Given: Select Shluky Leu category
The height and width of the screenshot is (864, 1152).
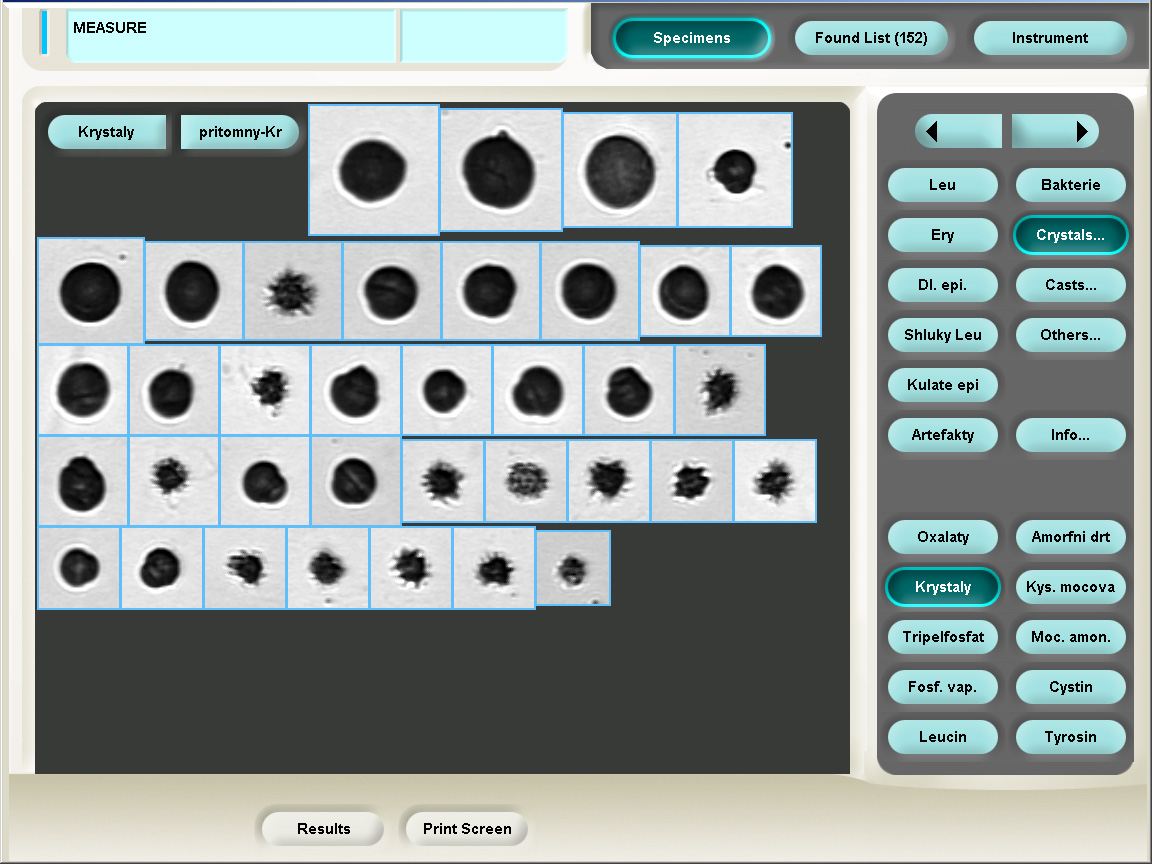Looking at the screenshot, I should (943, 335).
